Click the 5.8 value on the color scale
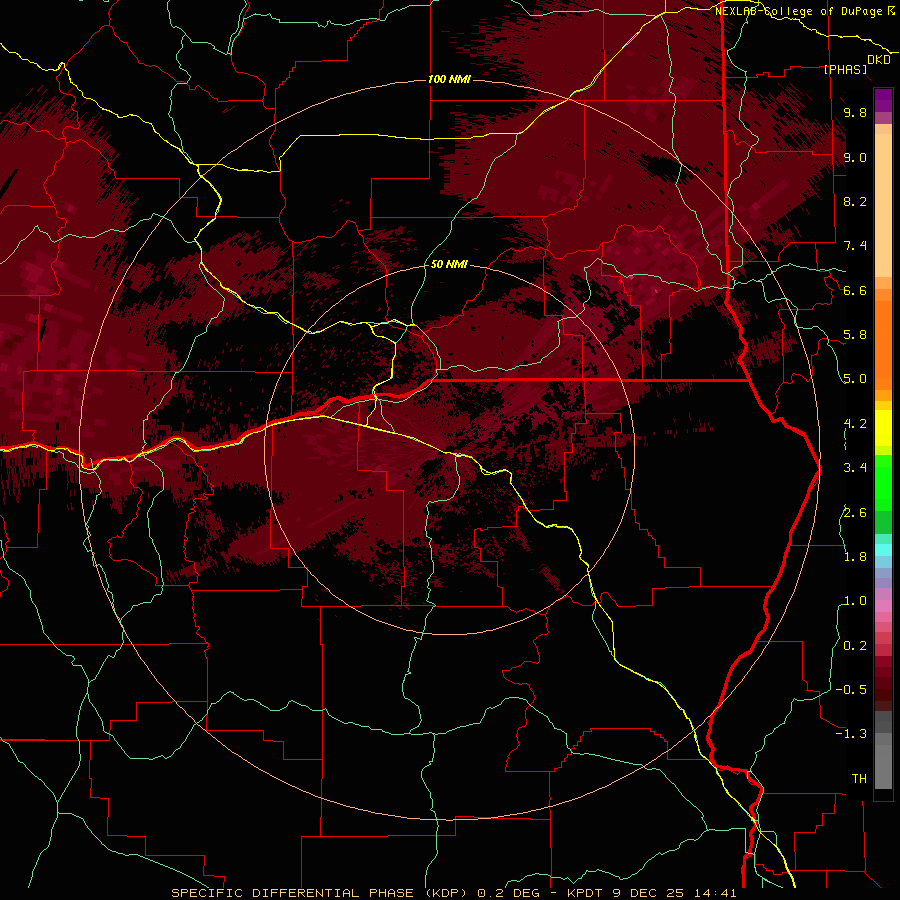 tap(855, 335)
